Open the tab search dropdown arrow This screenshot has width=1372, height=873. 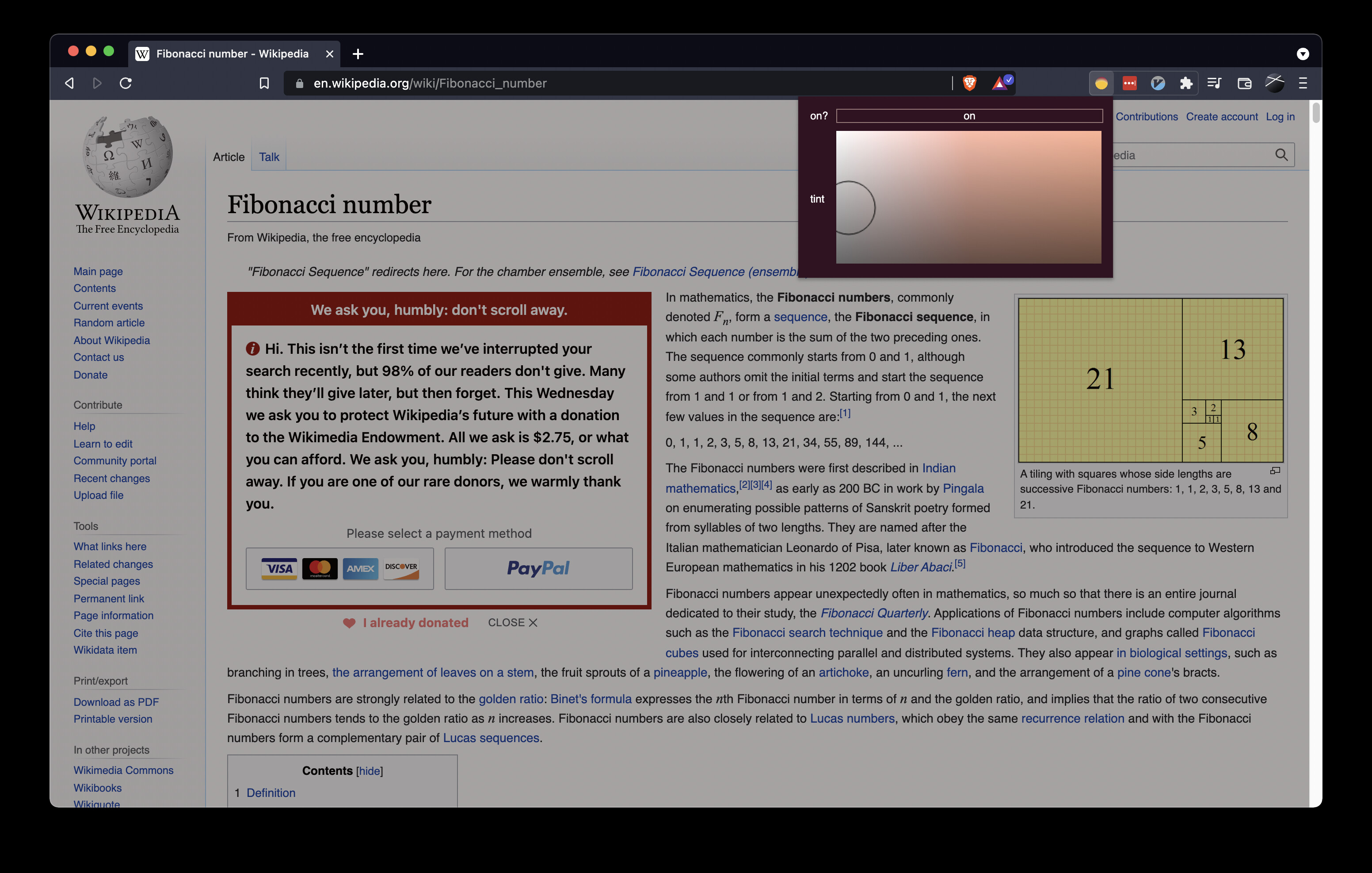(1303, 54)
